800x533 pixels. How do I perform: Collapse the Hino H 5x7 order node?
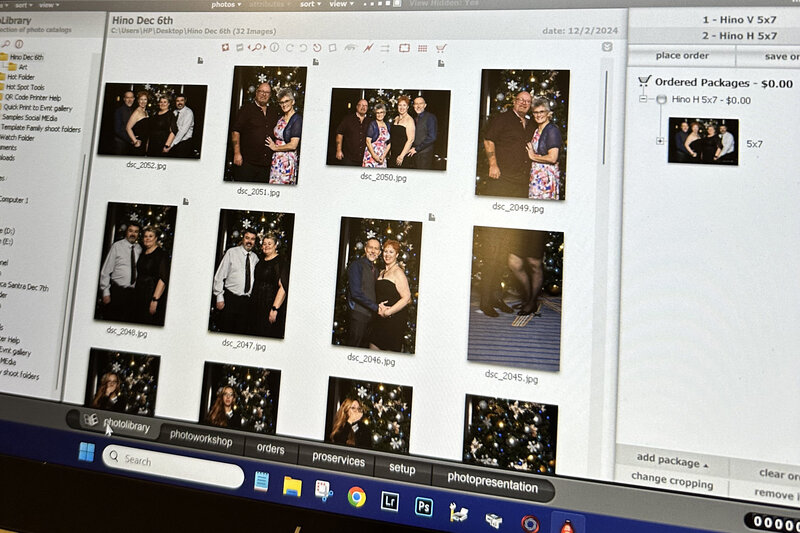(x=643, y=99)
